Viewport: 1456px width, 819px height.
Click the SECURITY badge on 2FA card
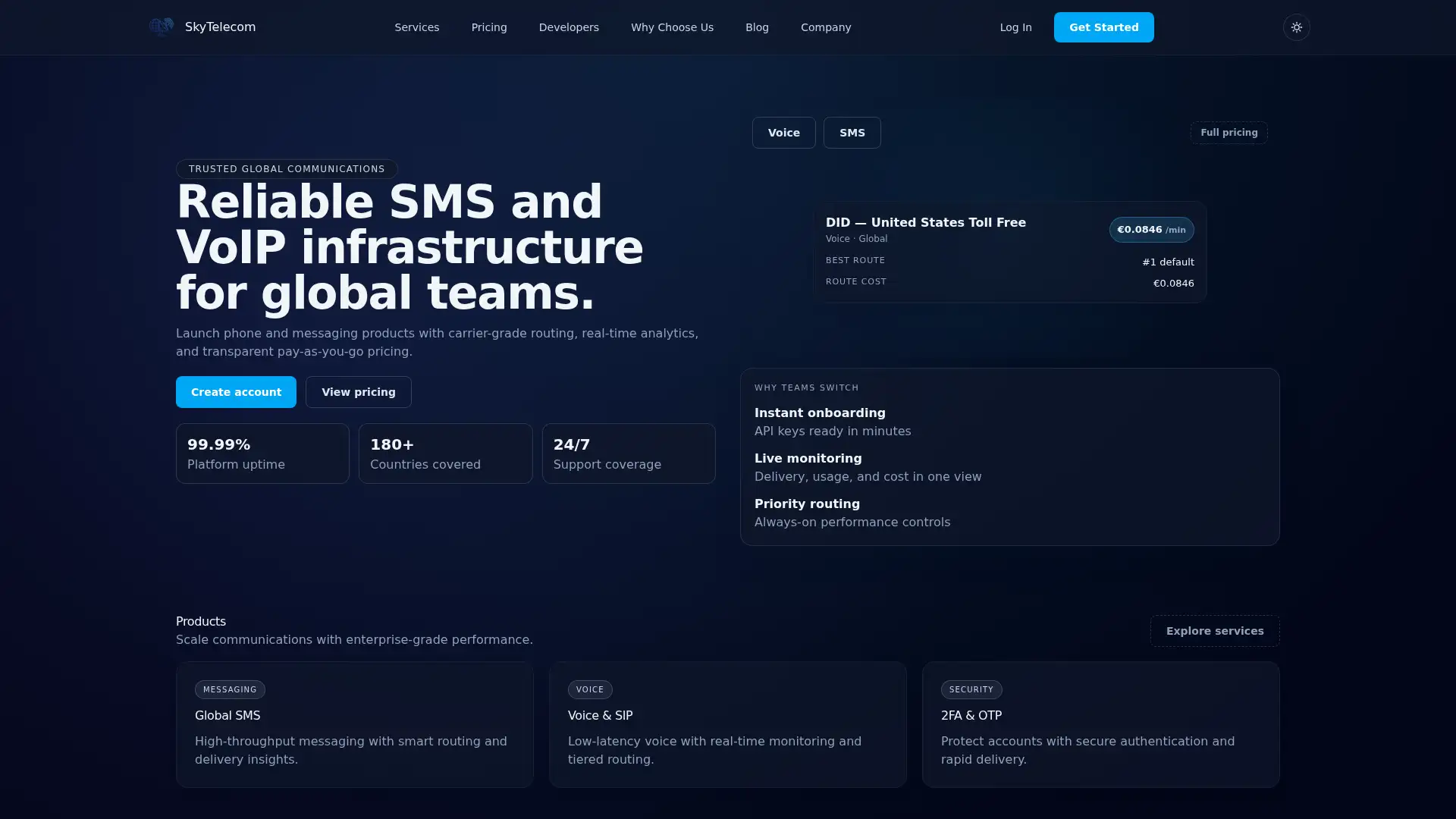(x=971, y=689)
